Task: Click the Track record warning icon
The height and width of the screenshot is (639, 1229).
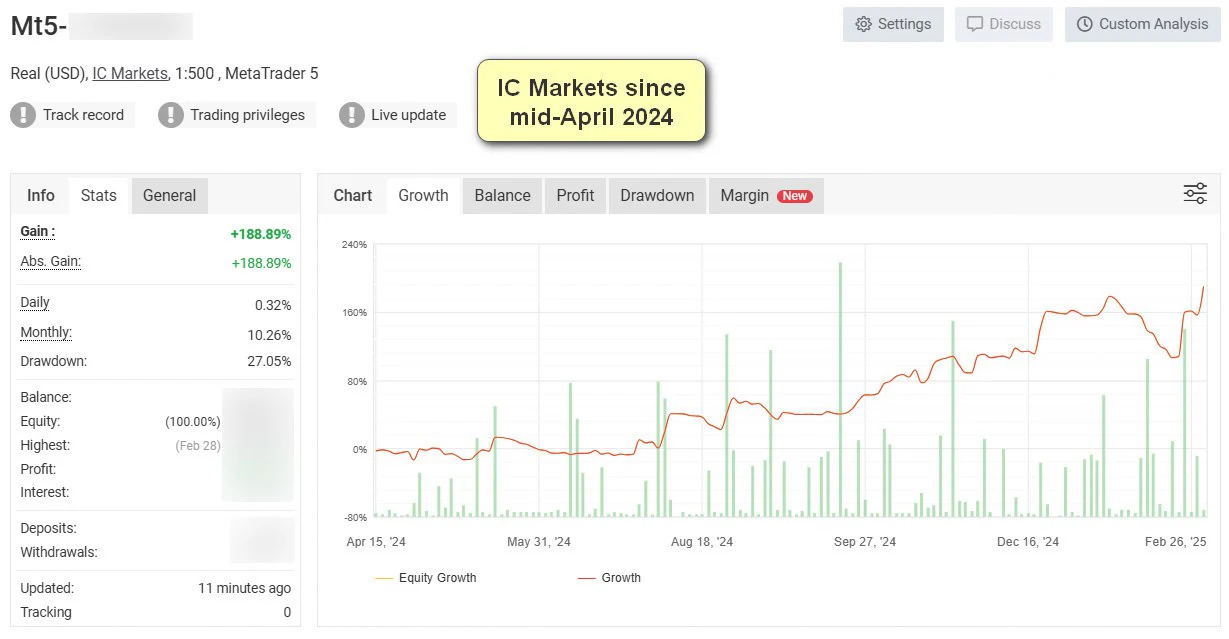Action: (23, 115)
